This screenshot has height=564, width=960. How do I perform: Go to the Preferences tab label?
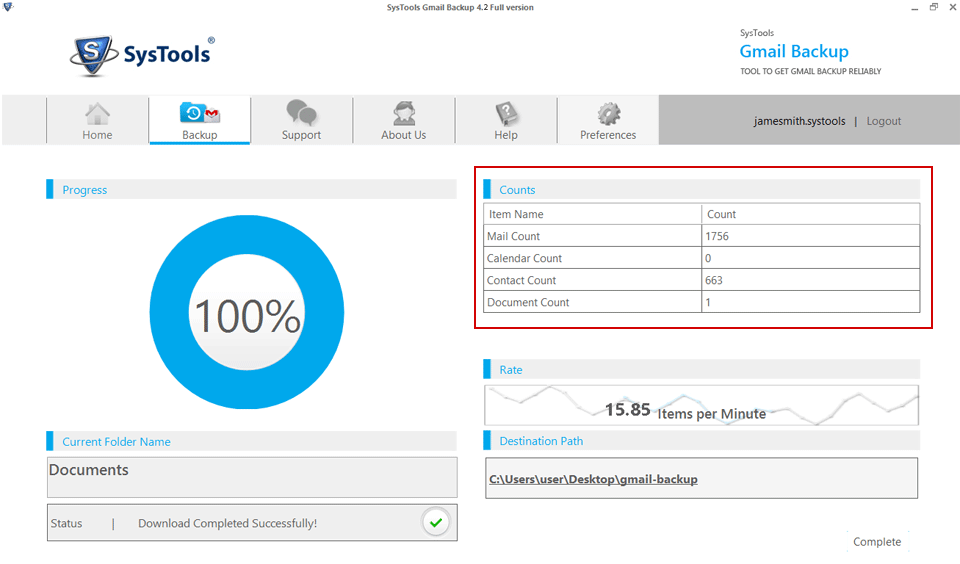608,135
